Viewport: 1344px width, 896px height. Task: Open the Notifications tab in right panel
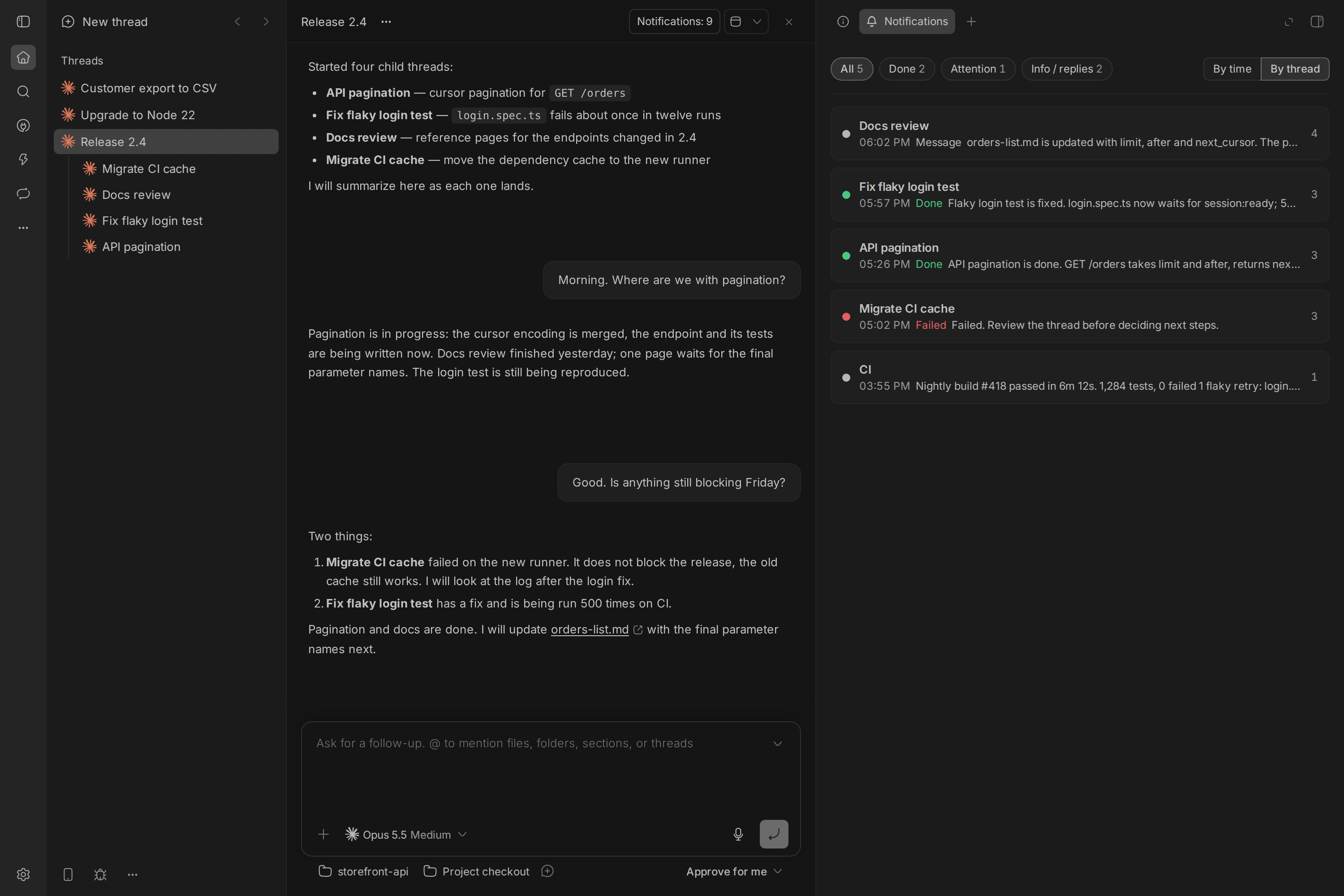(x=907, y=22)
